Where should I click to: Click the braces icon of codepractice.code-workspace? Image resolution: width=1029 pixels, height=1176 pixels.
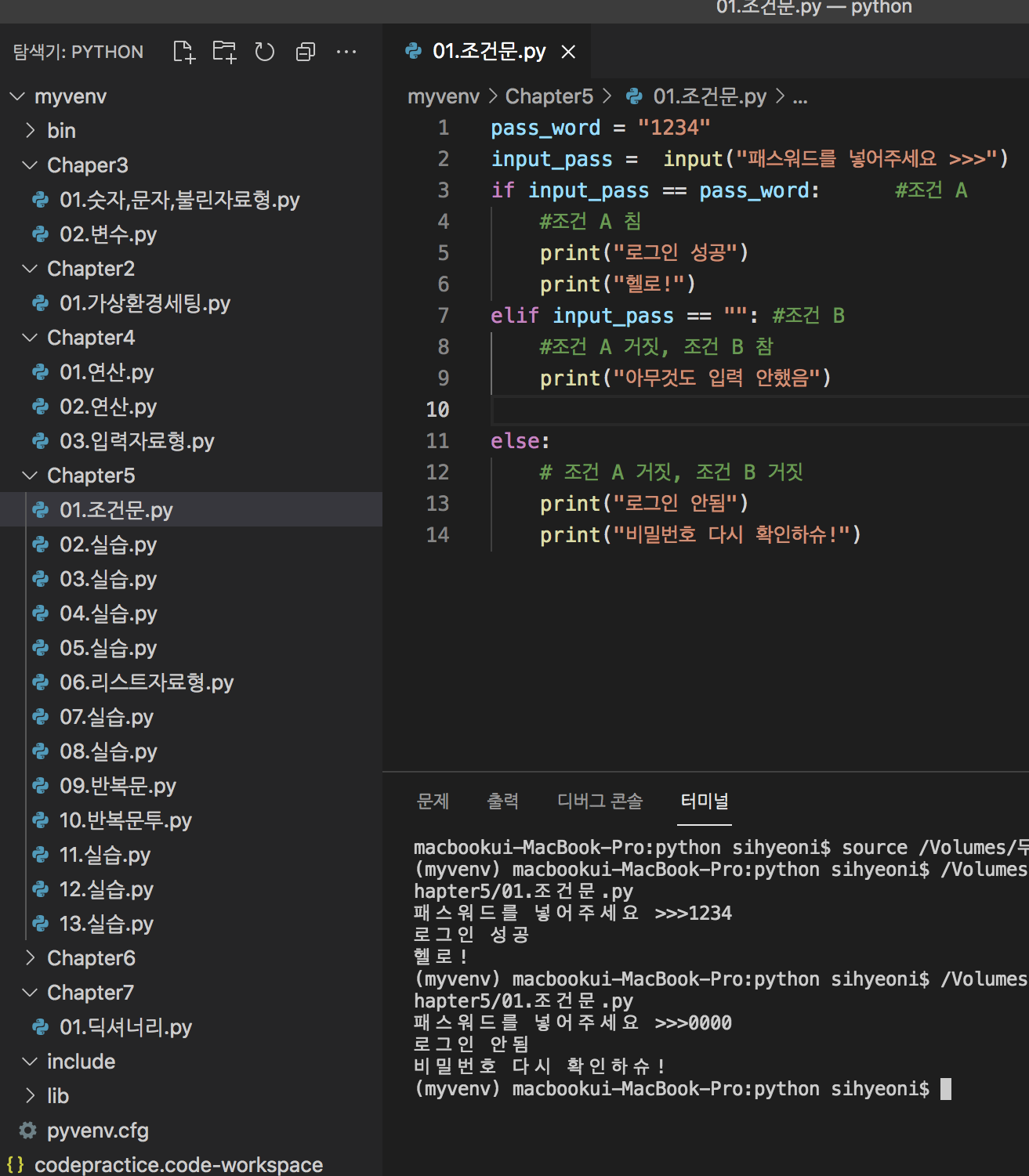[15, 1165]
